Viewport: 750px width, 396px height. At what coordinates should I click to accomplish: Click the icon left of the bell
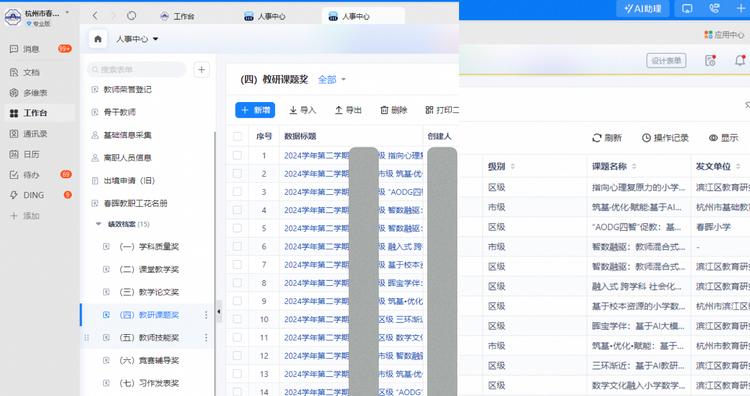pos(710,61)
